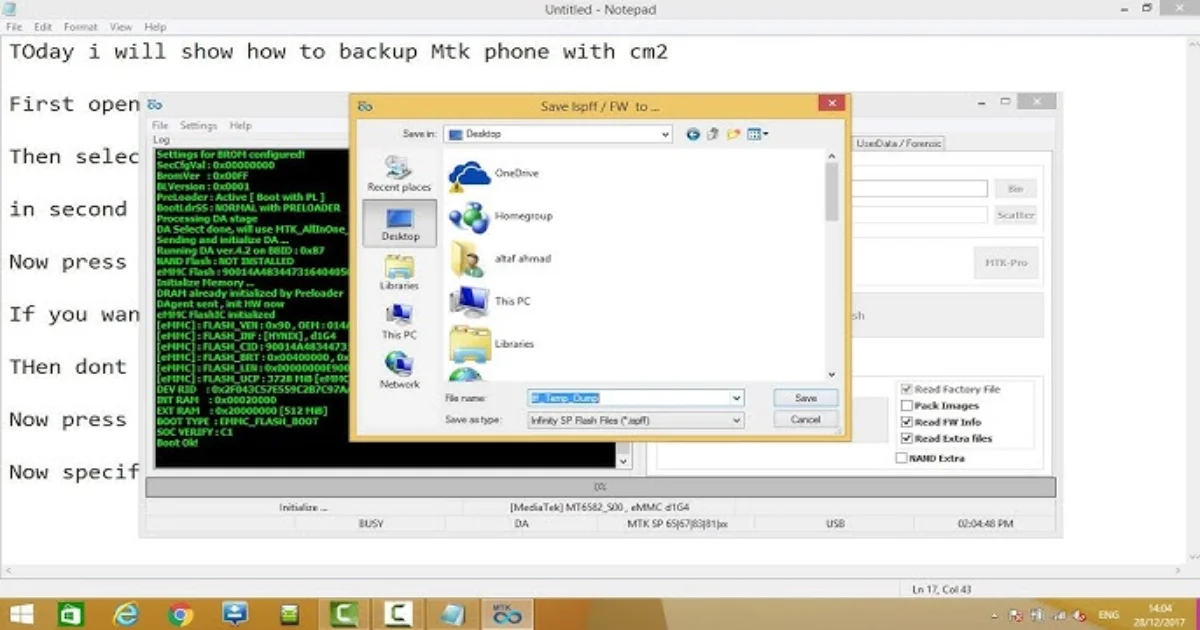Select Libraries in the places bar
1200x630 pixels.
click(399, 272)
